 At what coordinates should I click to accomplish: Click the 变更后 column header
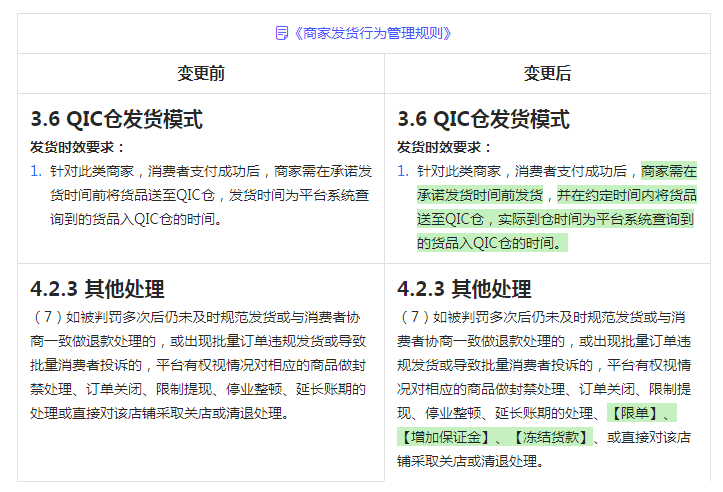[547, 73]
